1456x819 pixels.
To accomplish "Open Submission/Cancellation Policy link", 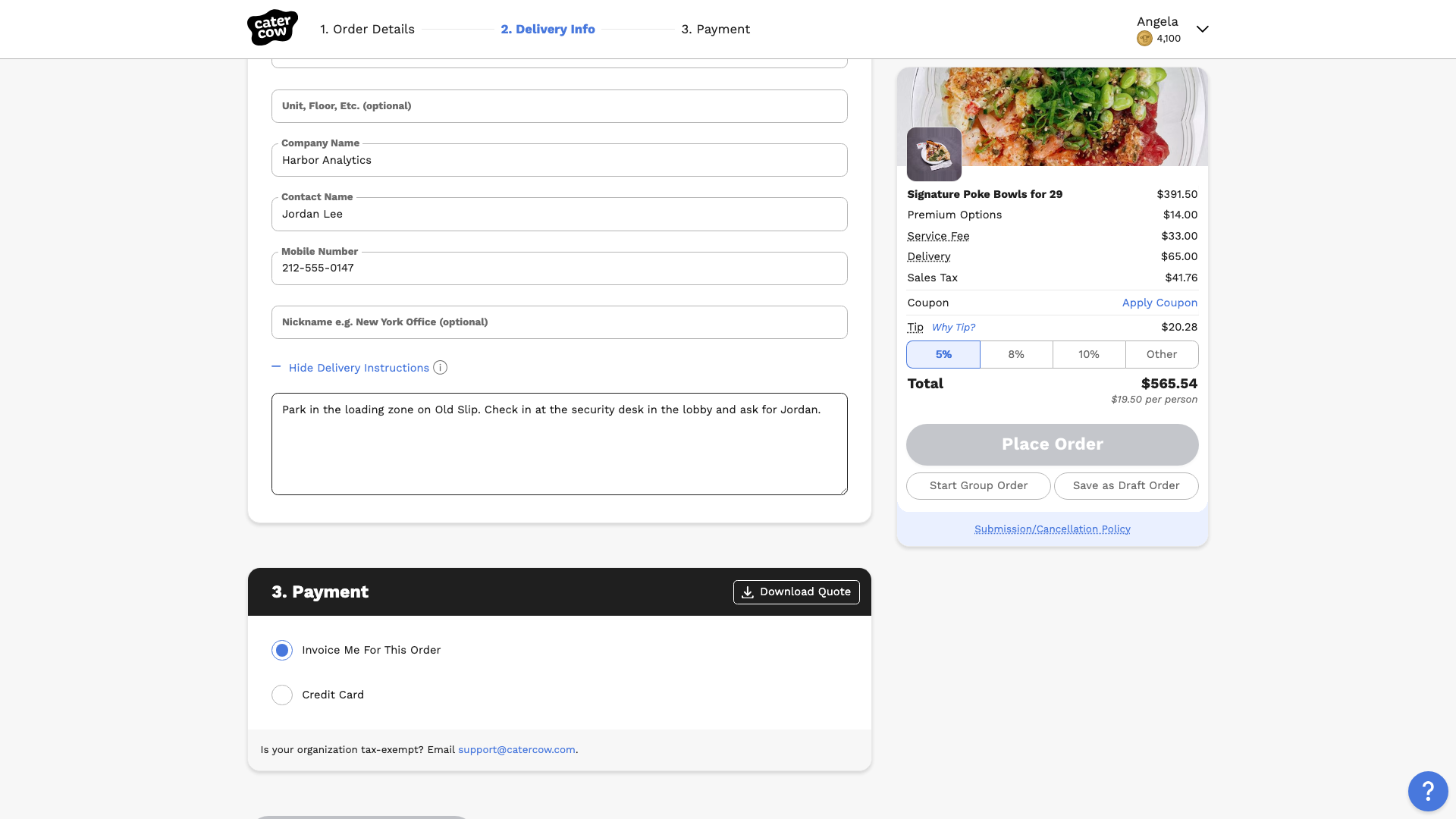I will click(1052, 529).
